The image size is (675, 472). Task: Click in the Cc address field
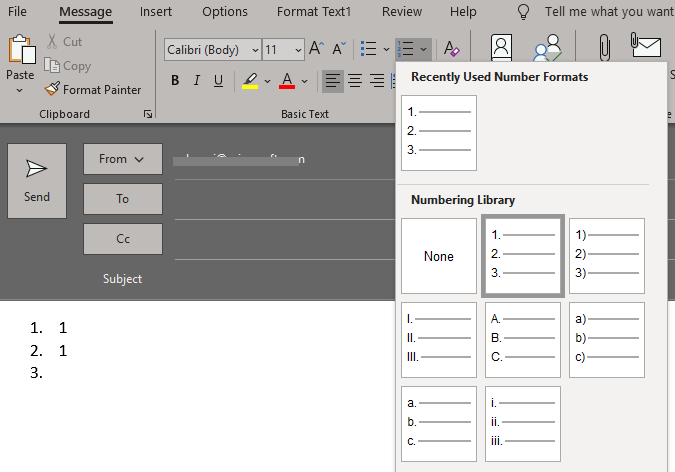pos(285,240)
